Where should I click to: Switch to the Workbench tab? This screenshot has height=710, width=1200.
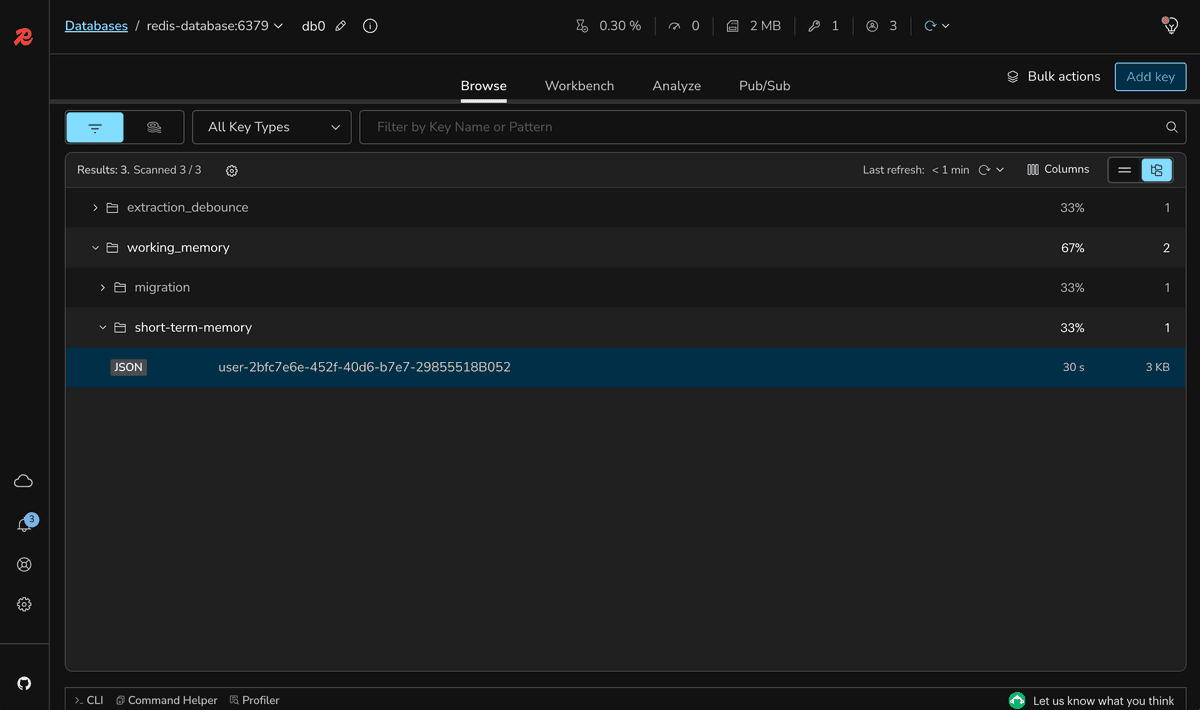click(x=579, y=86)
